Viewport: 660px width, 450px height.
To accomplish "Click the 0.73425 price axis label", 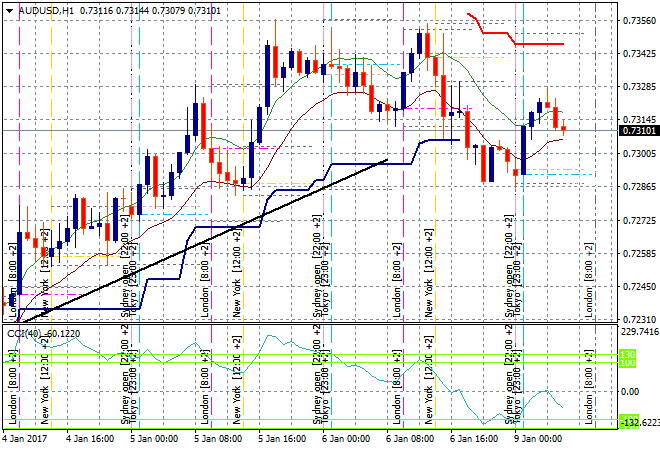I will tap(639, 53).
